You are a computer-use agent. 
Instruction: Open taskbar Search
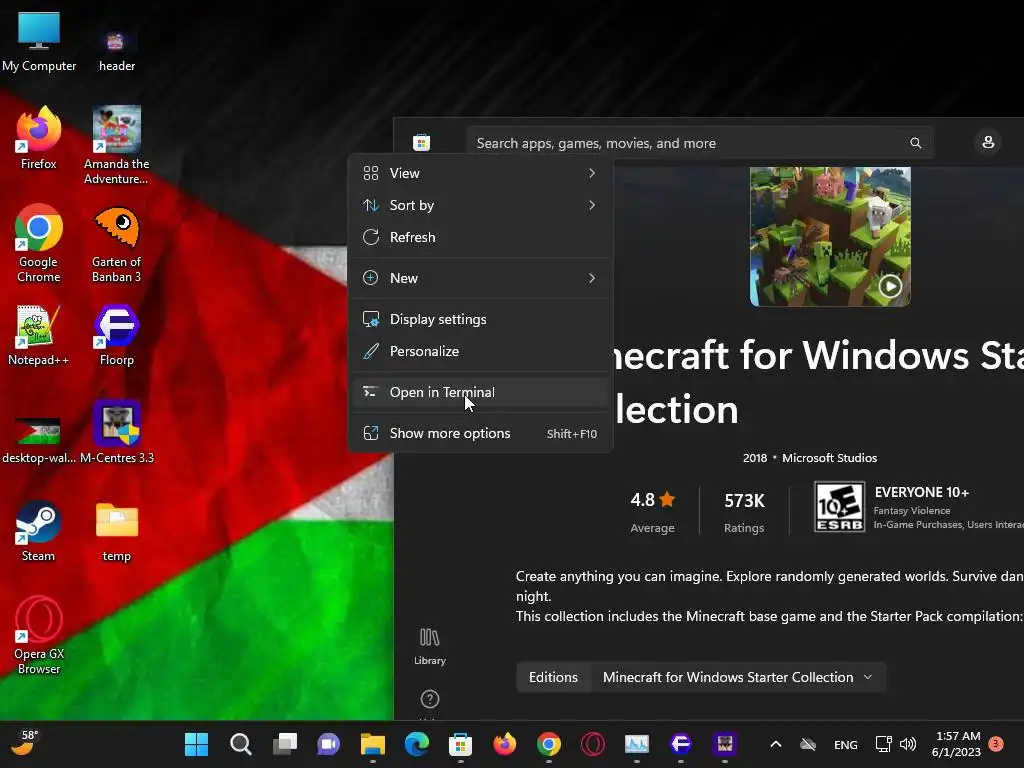[x=240, y=744]
